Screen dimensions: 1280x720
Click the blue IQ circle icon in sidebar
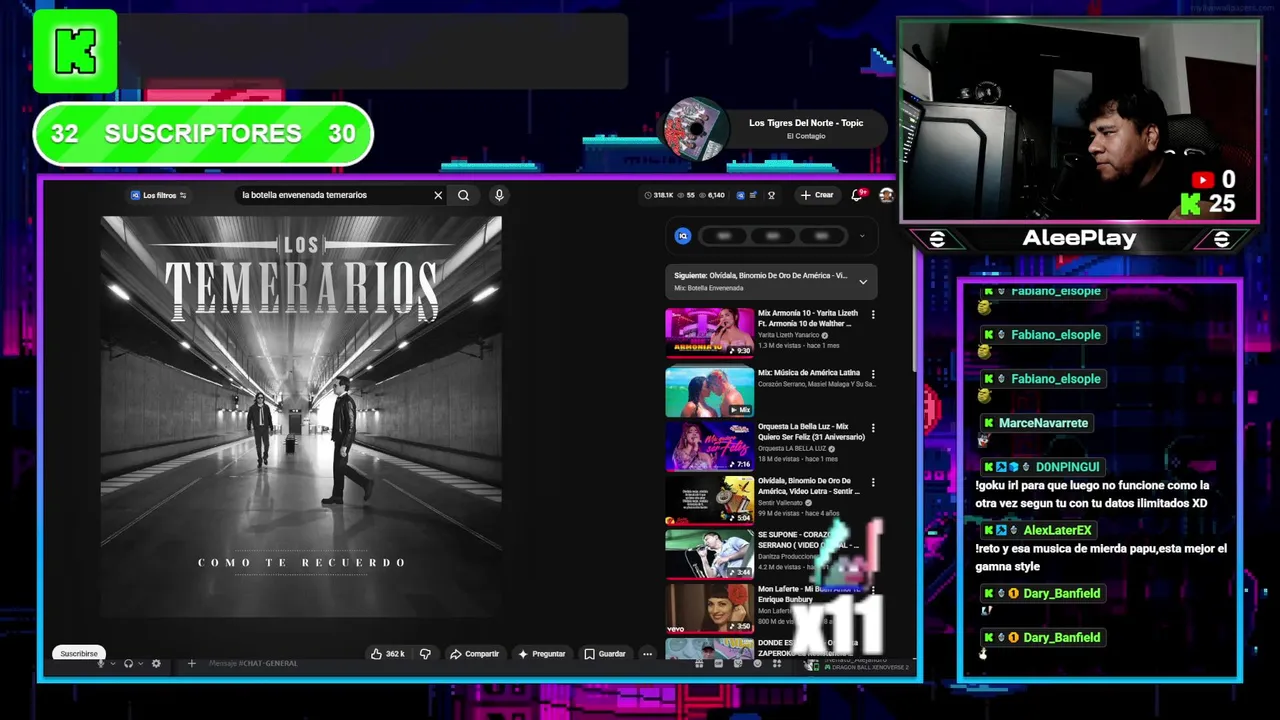click(683, 236)
